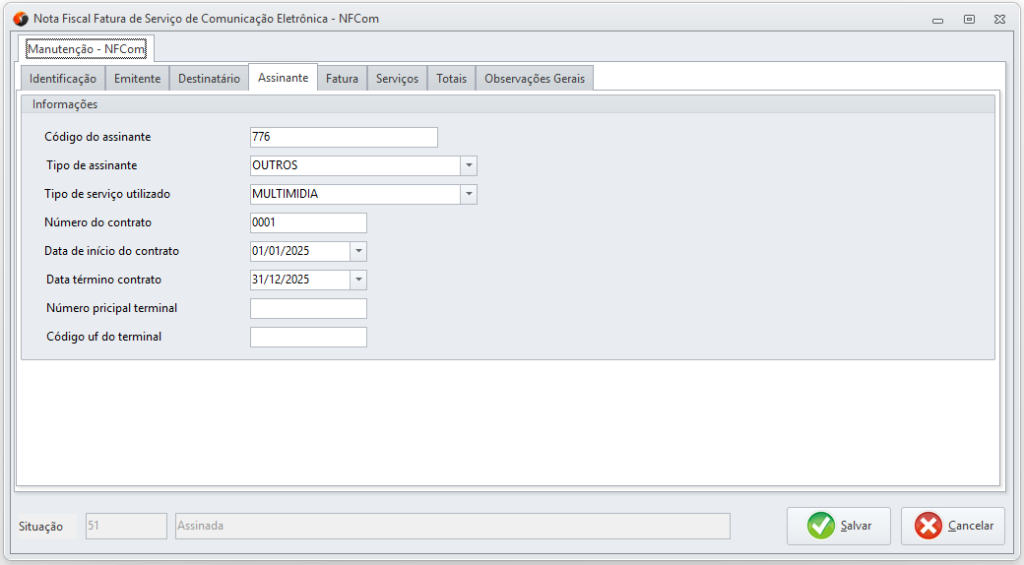Open the Serviços tab

(x=397, y=79)
